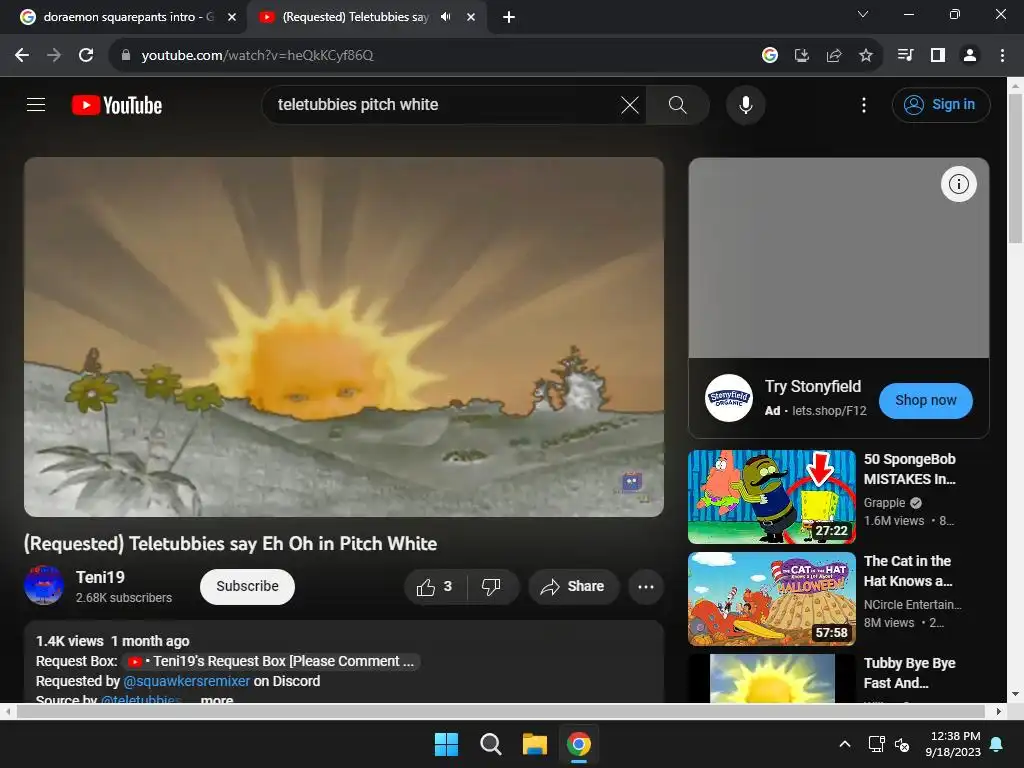Mute tab via speaker icon on Teletubbies tab

(x=445, y=17)
